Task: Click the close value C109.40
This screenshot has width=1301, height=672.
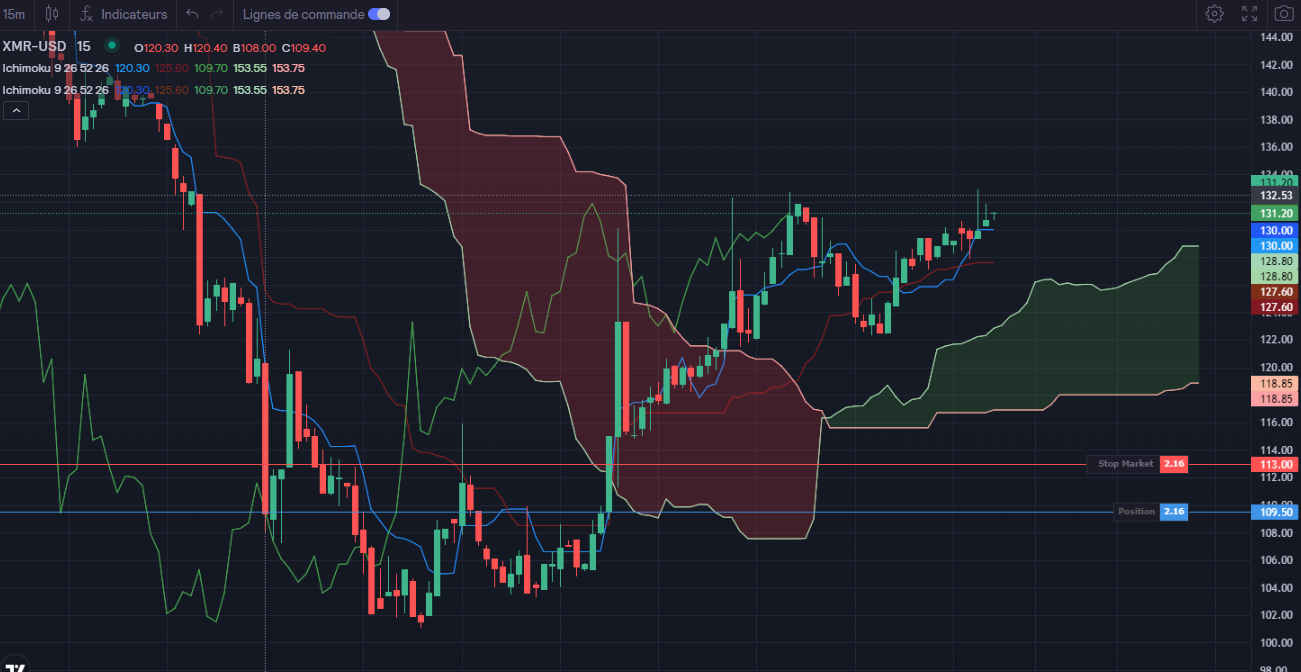Action: pos(303,47)
